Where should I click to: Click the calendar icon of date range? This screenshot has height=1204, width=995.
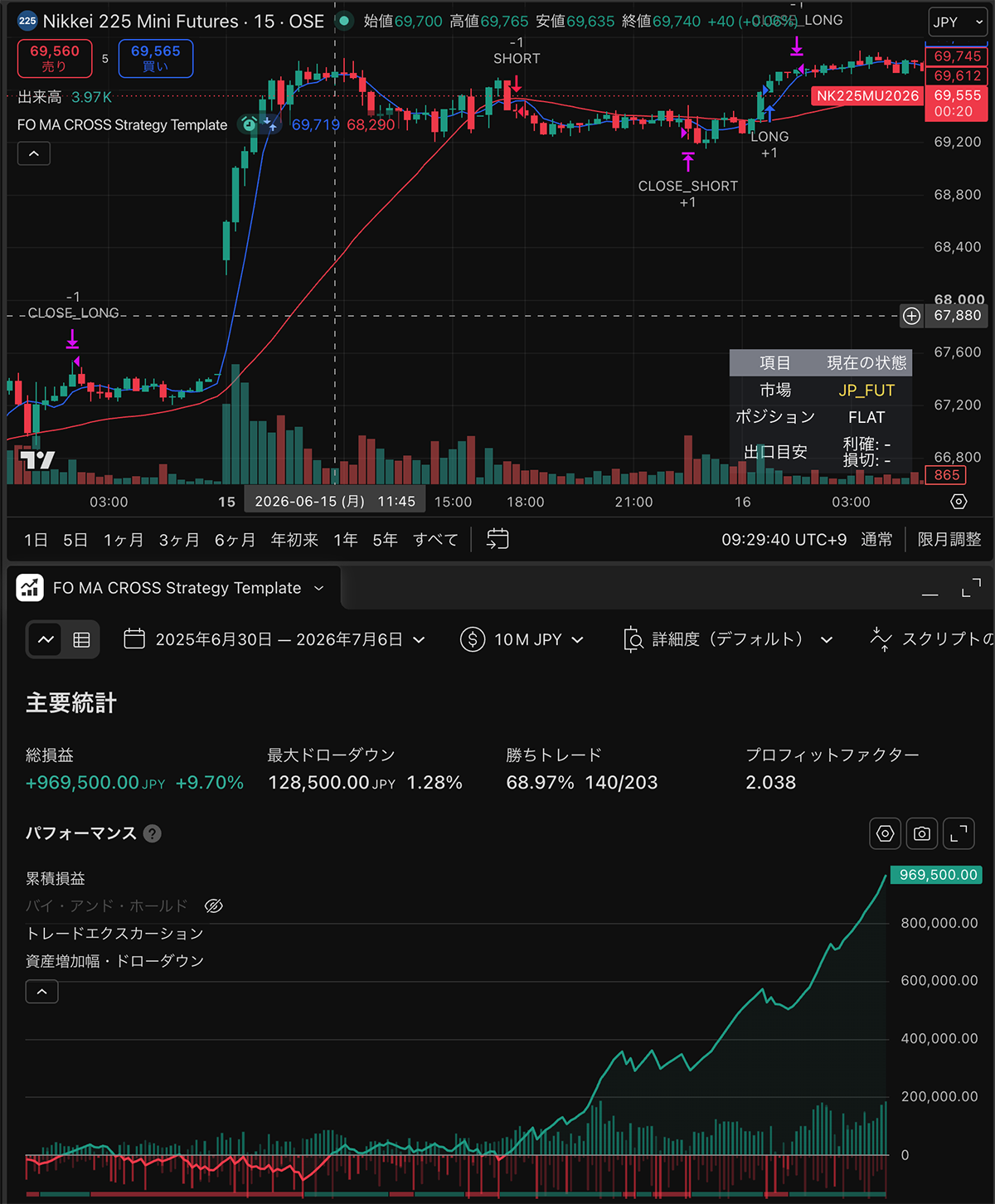coord(134,638)
